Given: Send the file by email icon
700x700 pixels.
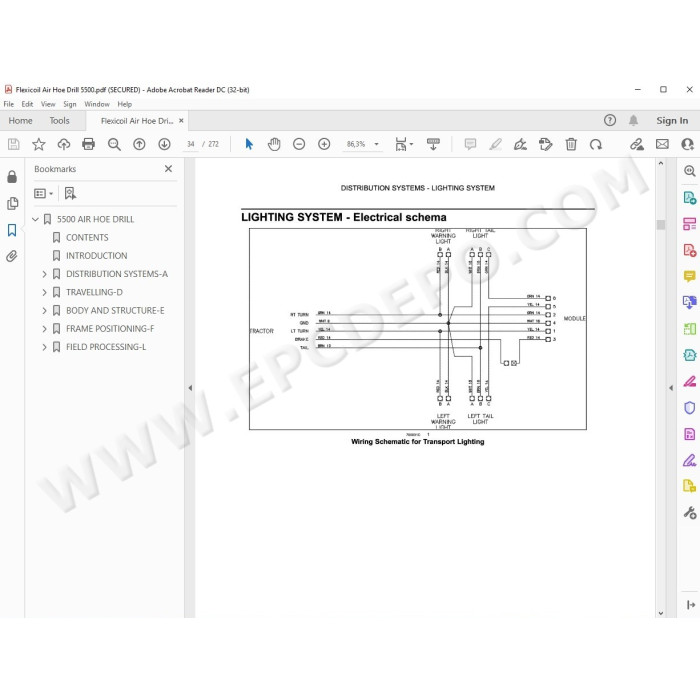Looking at the screenshot, I should point(662,144).
